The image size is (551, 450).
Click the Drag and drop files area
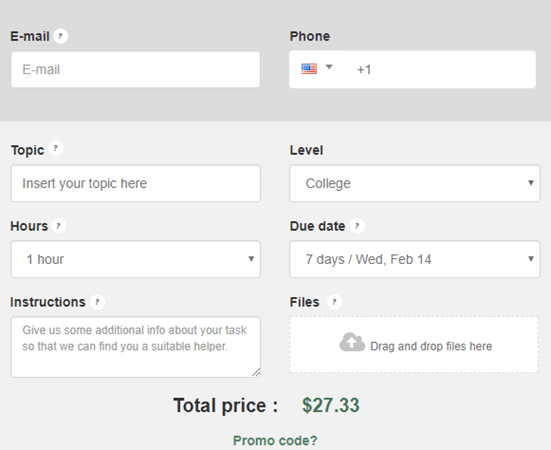(414, 344)
